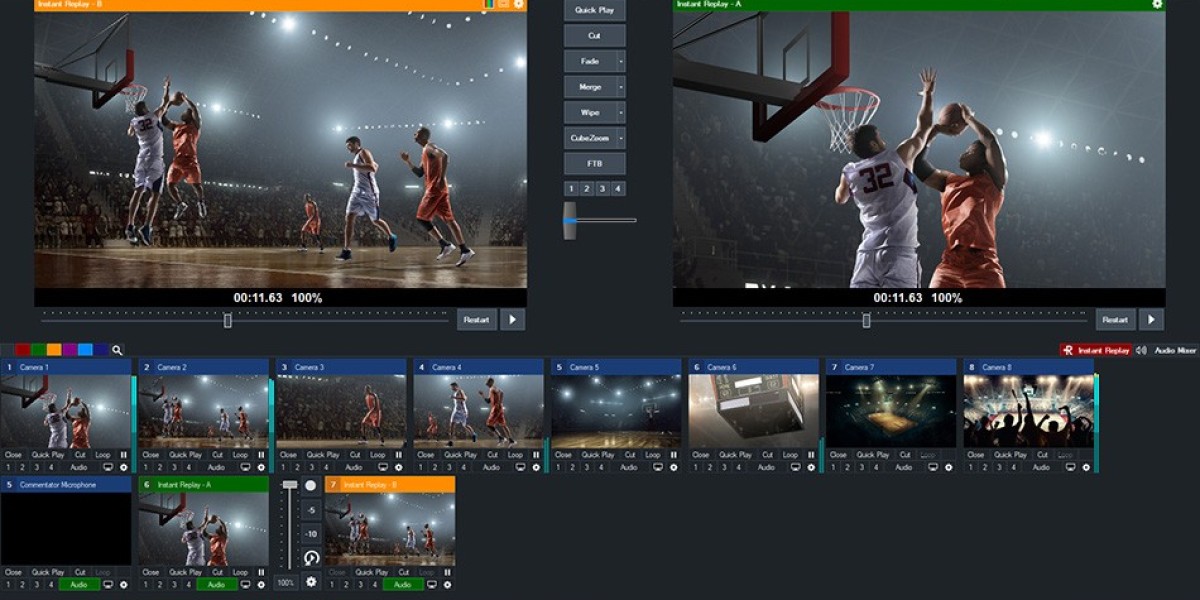The width and height of the screenshot is (1200, 600).
Task: Open Camera 7 settings gear
Action: (x=949, y=467)
